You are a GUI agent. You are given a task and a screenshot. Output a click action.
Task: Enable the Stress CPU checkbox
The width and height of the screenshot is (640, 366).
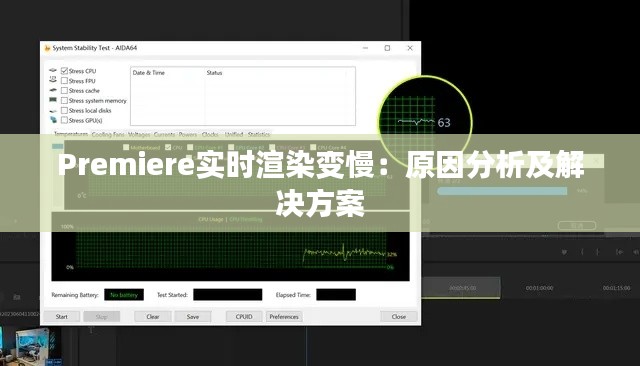(x=64, y=71)
